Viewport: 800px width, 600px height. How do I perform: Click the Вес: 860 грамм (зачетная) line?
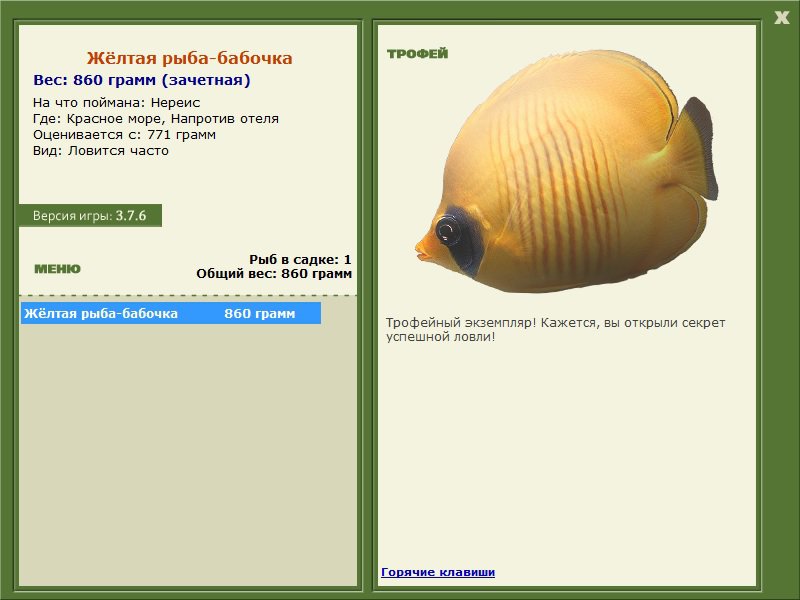click(x=142, y=80)
